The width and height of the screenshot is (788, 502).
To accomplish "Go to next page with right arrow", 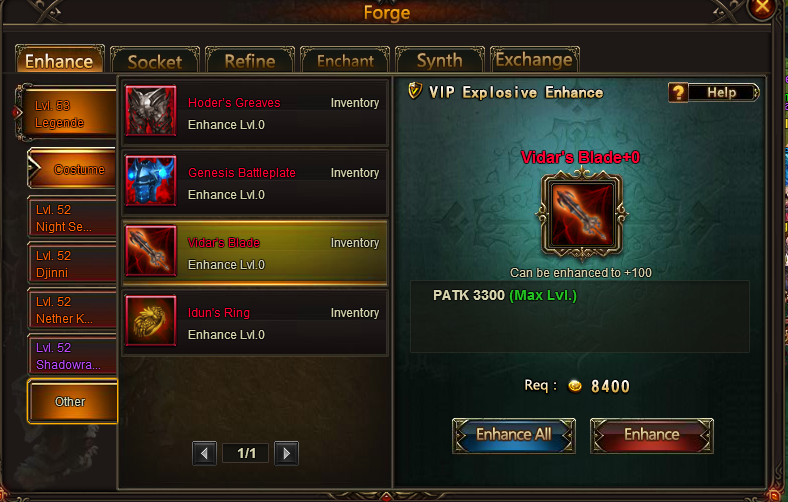I will pos(286,453).
